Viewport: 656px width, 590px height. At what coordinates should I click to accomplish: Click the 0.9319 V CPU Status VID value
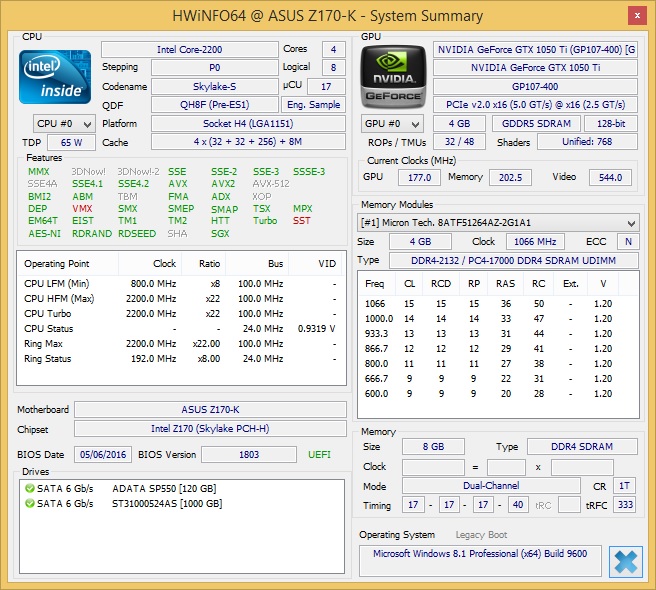pyautogui.click(x=316, y=329)
